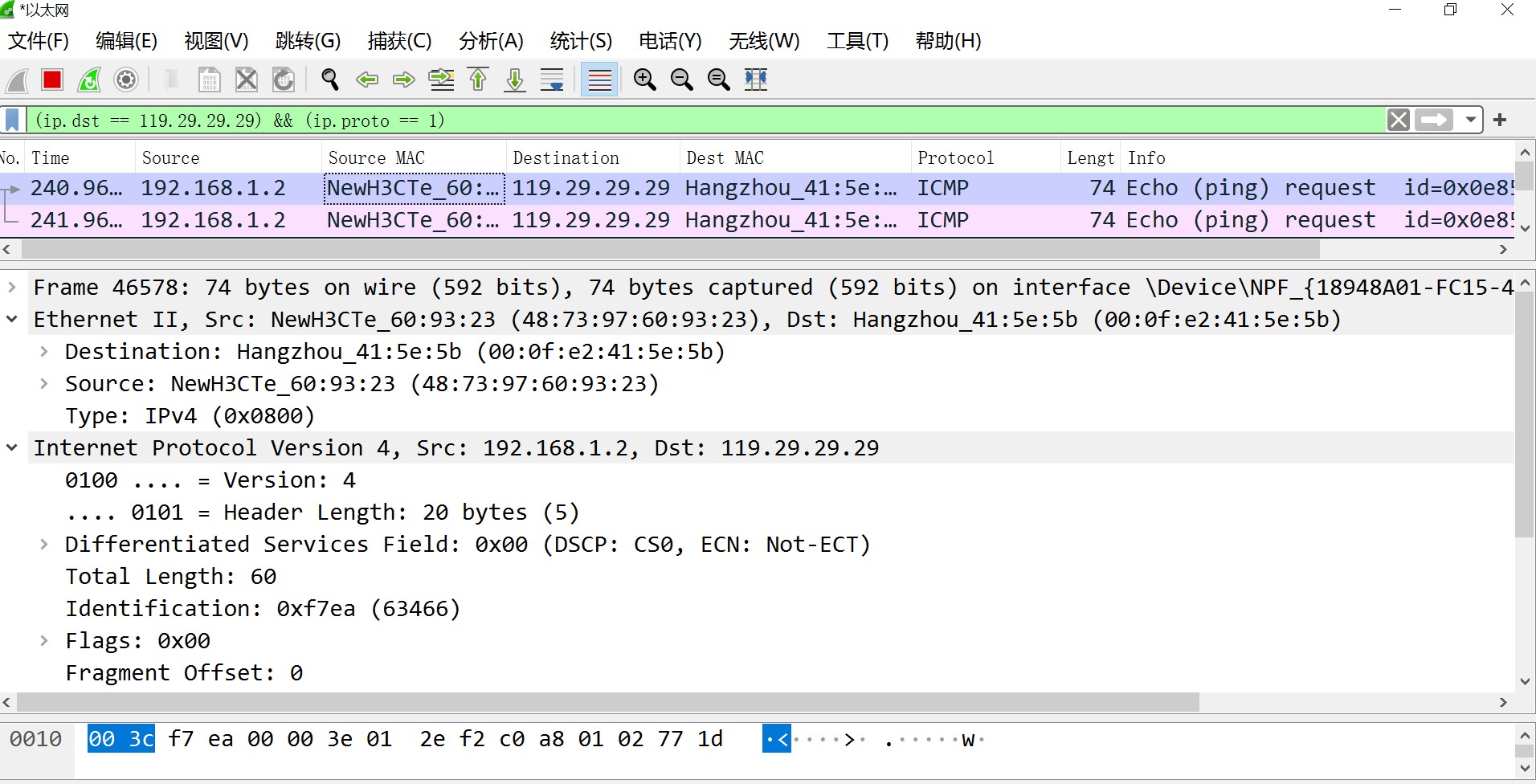
Task: Select the packet row at time 241.96
Action: point(757,220)
